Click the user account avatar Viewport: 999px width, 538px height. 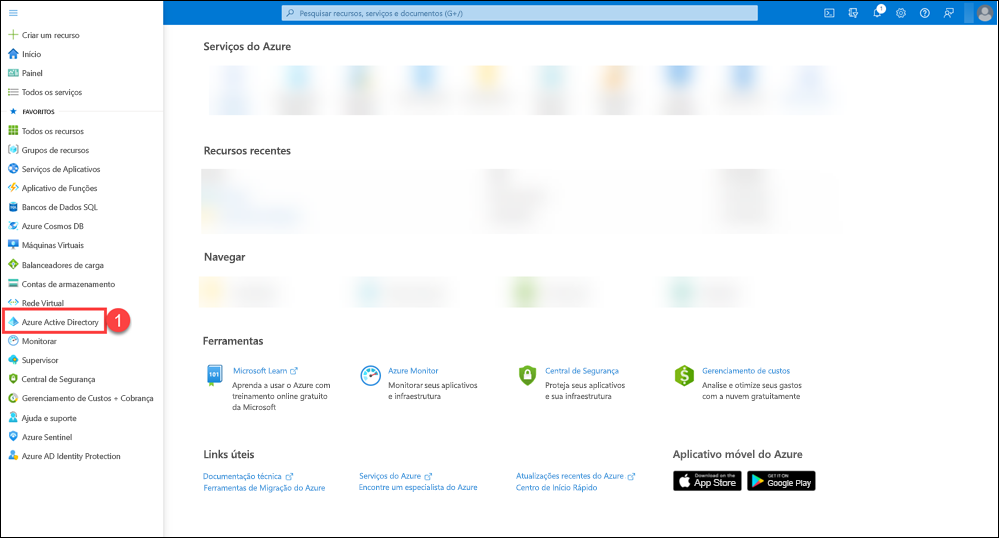pyautogui.click(x=984, y=13)
